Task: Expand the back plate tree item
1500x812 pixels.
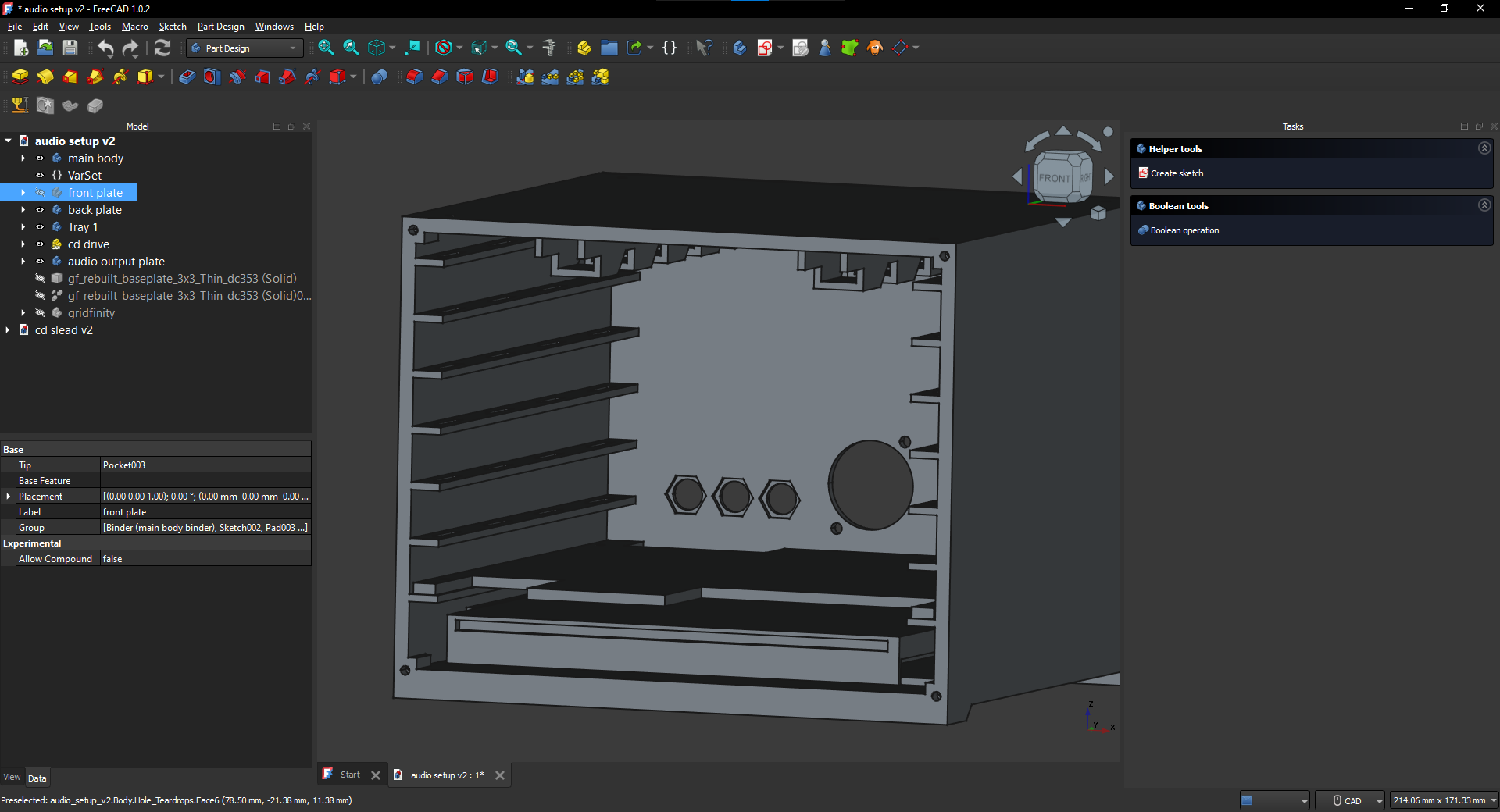Action: coord(23,210)
